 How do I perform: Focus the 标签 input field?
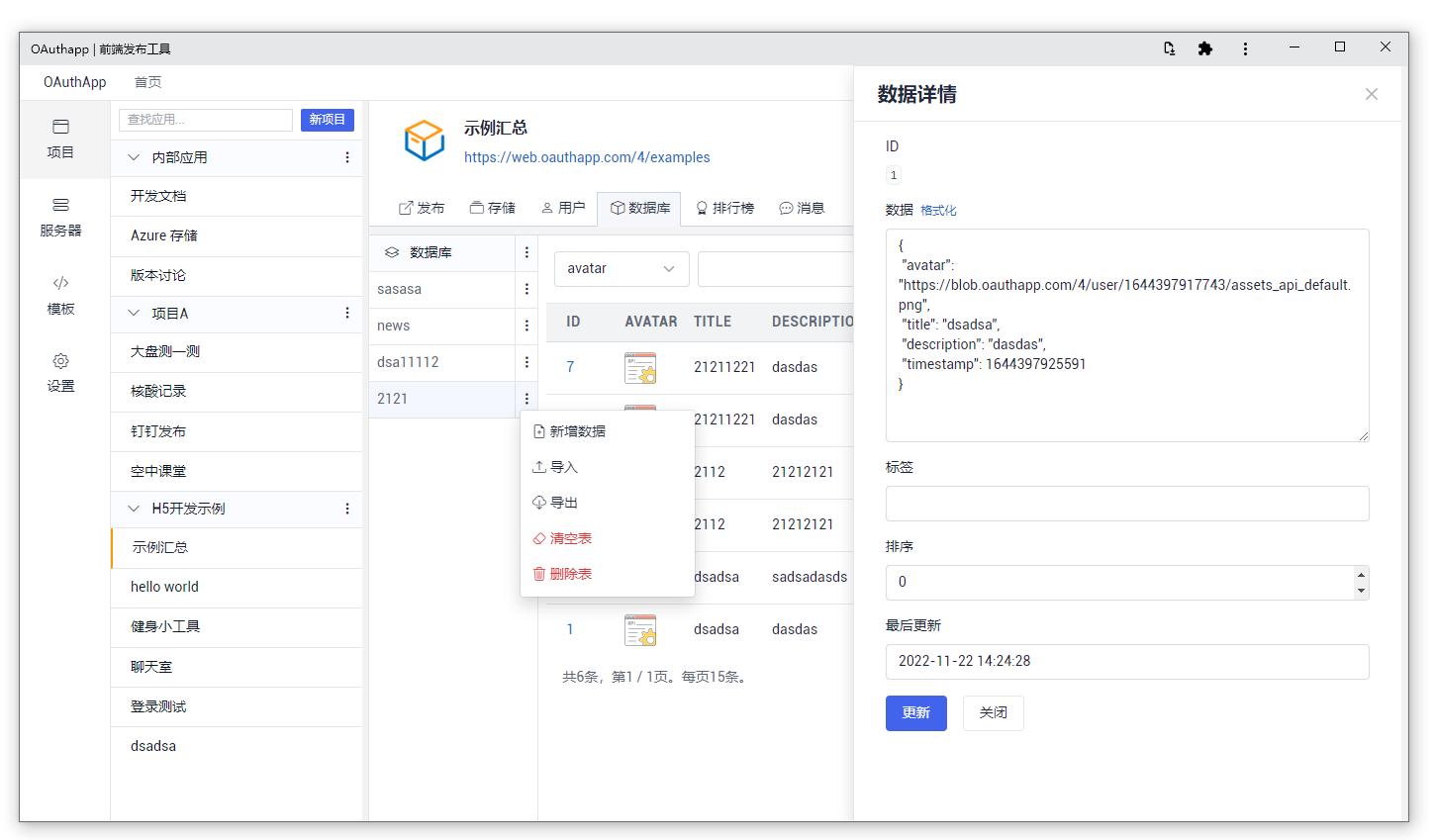[x=1127, y=504]
